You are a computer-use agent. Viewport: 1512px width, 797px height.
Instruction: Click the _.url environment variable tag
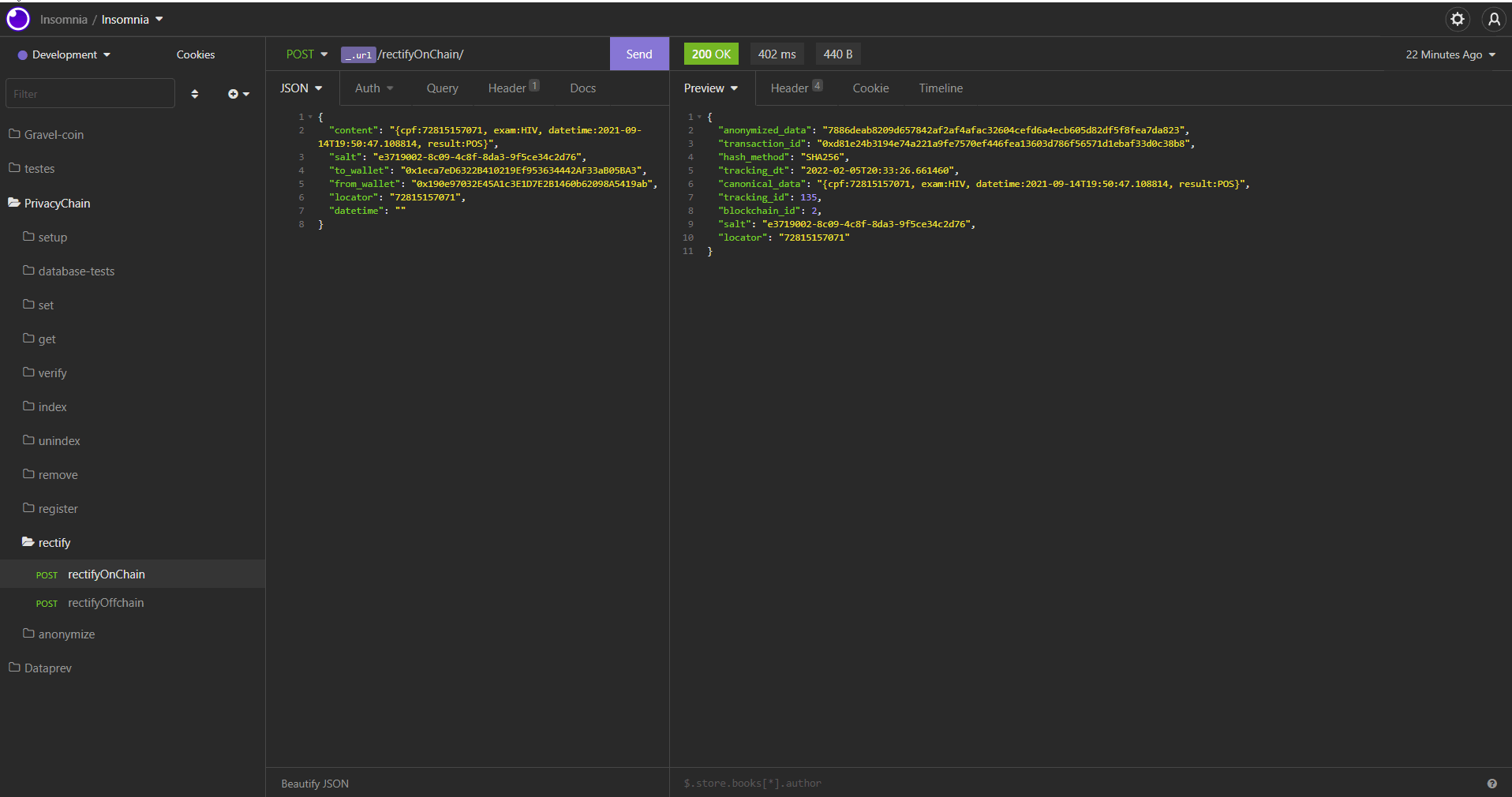(358, 54)
